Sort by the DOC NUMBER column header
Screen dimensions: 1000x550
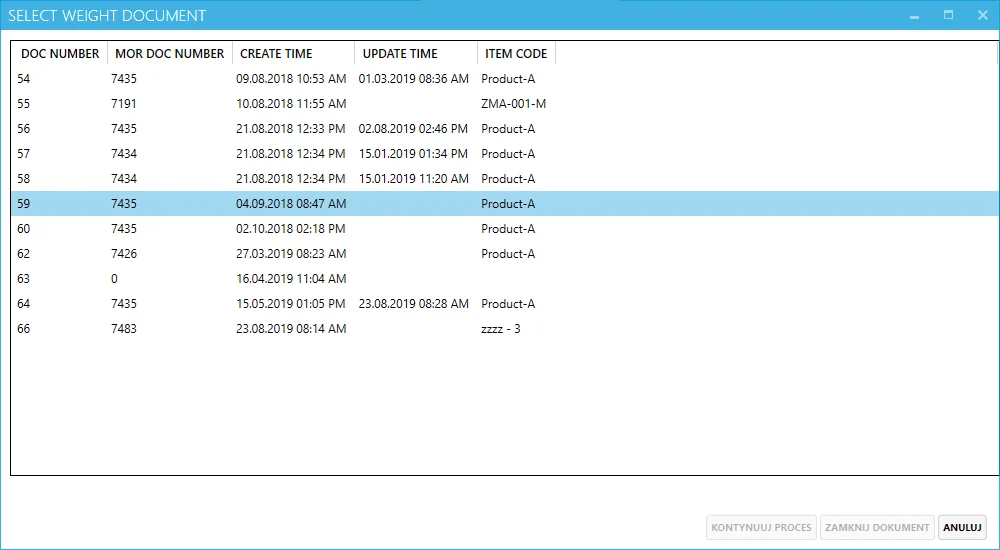[60, 54]
